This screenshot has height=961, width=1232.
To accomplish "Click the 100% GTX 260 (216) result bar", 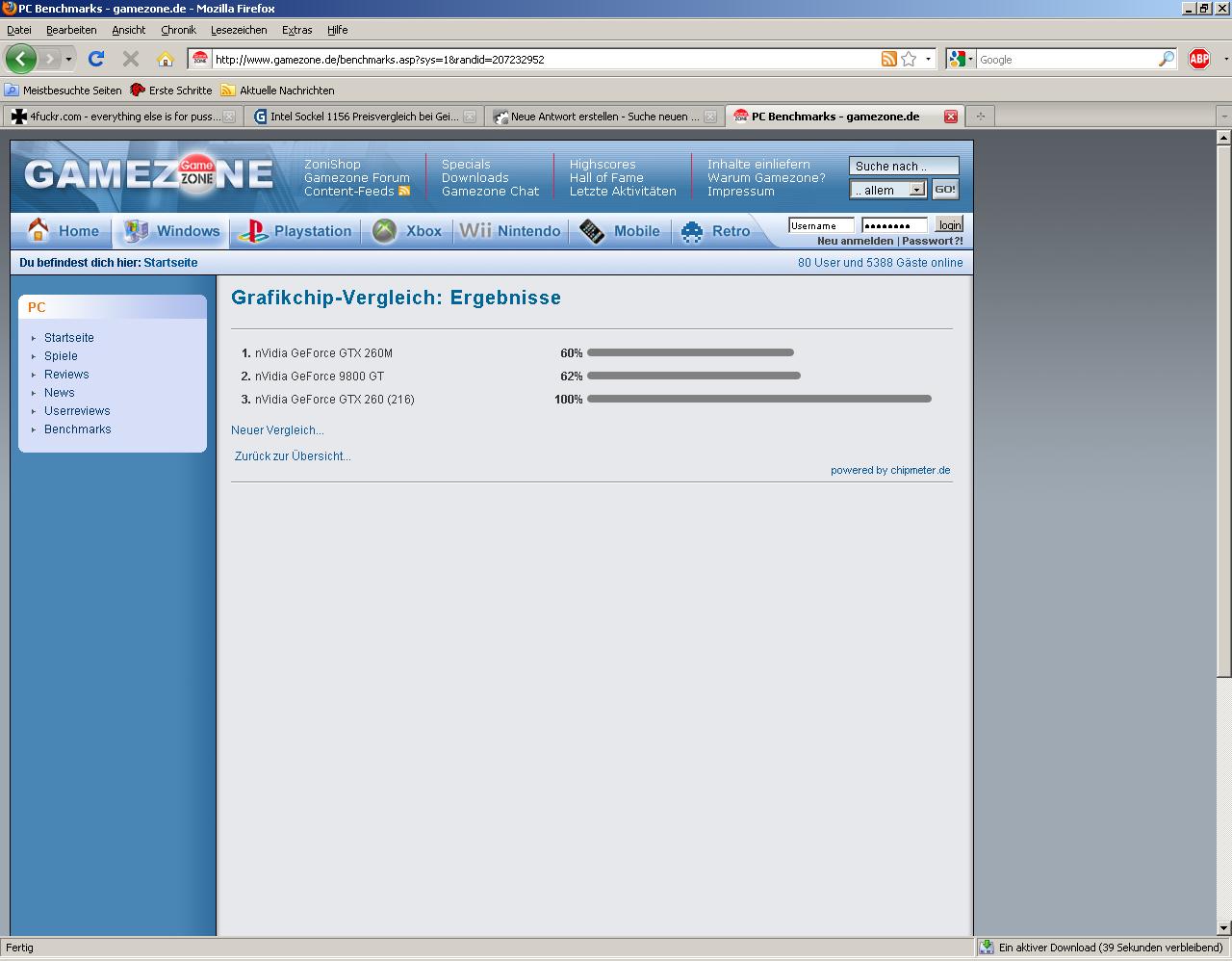I will click(758, 399).
